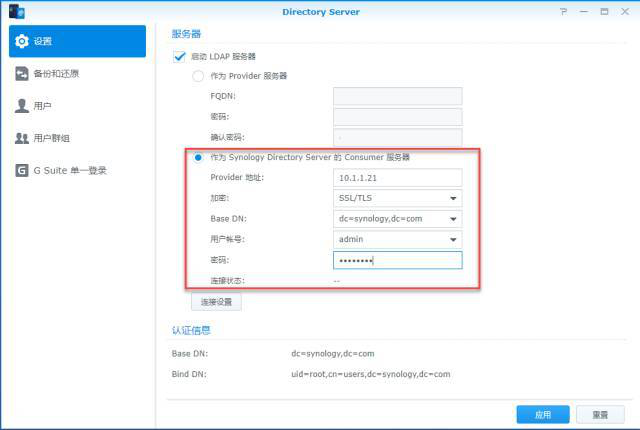Viewport: 640px width, 430px height.
Task: Click the single user icon
Action: 22,106
